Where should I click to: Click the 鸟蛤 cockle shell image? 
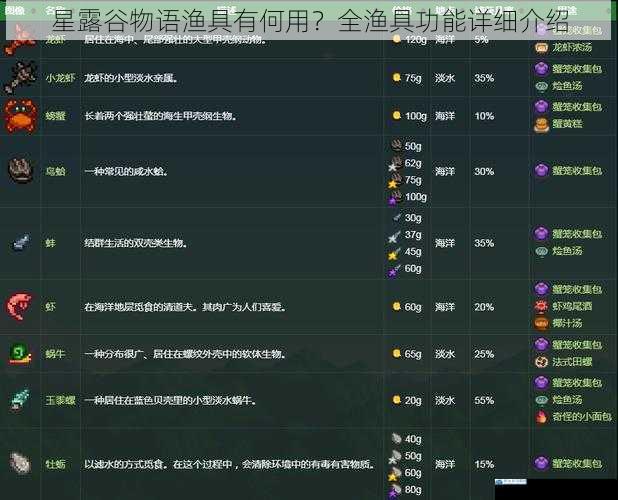pos(20,171)
